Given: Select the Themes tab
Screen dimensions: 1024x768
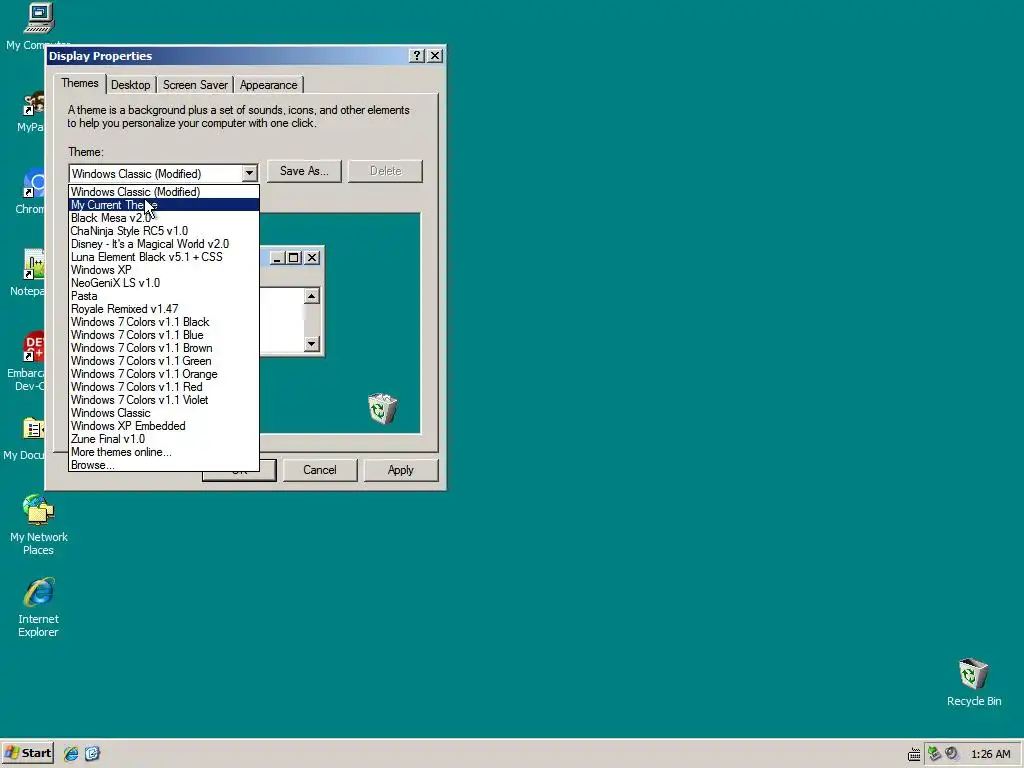Looking at the screenshot, I should [80, 84].
